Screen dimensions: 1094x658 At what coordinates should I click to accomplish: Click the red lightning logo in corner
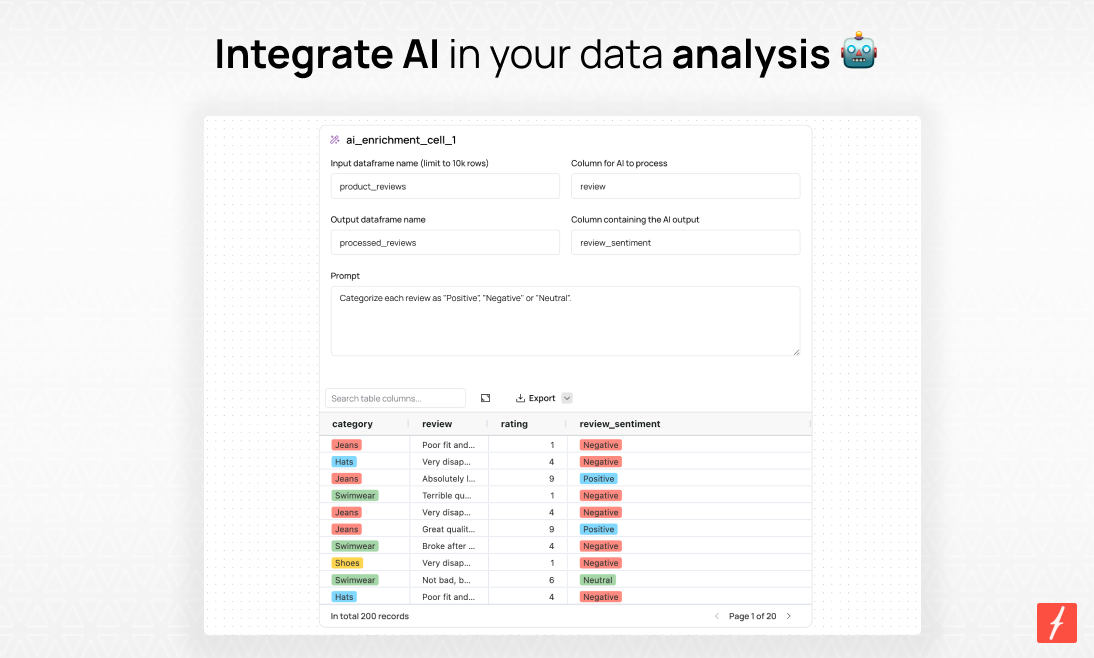pyautogui.click(x=1056, y=622)
